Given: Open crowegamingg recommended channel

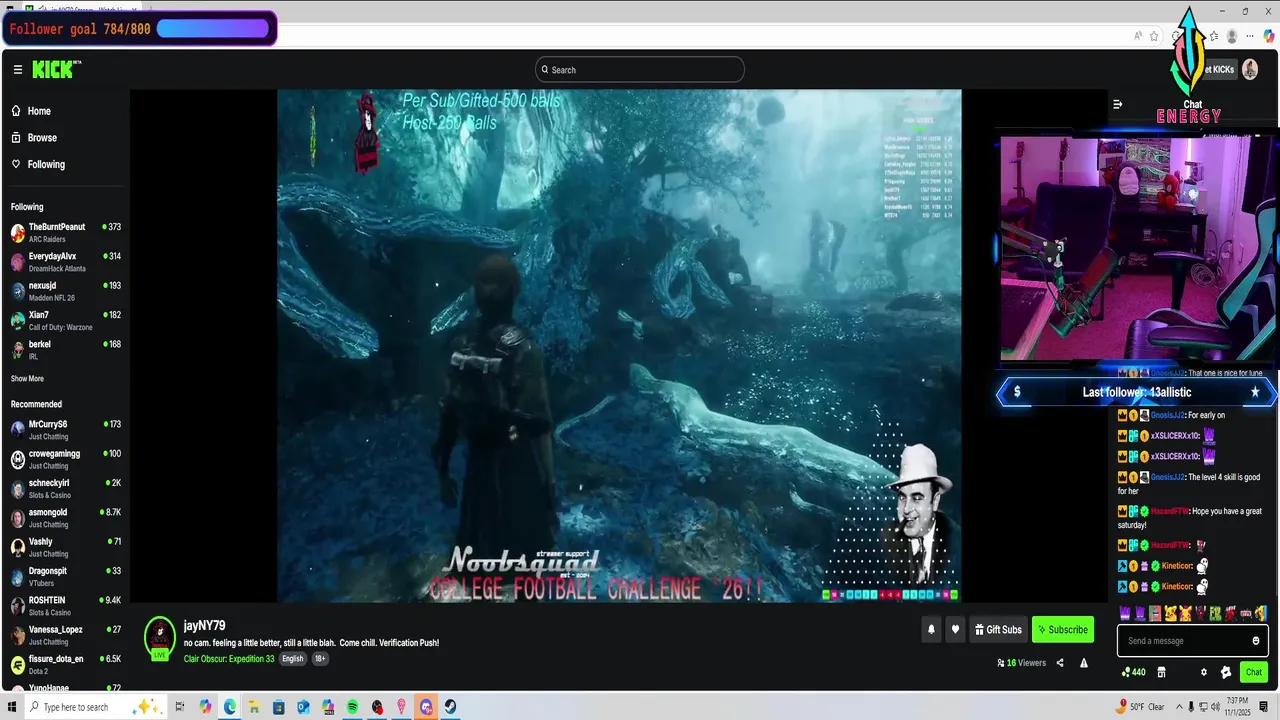Looking at the screenshot, I should pos(65,459).
